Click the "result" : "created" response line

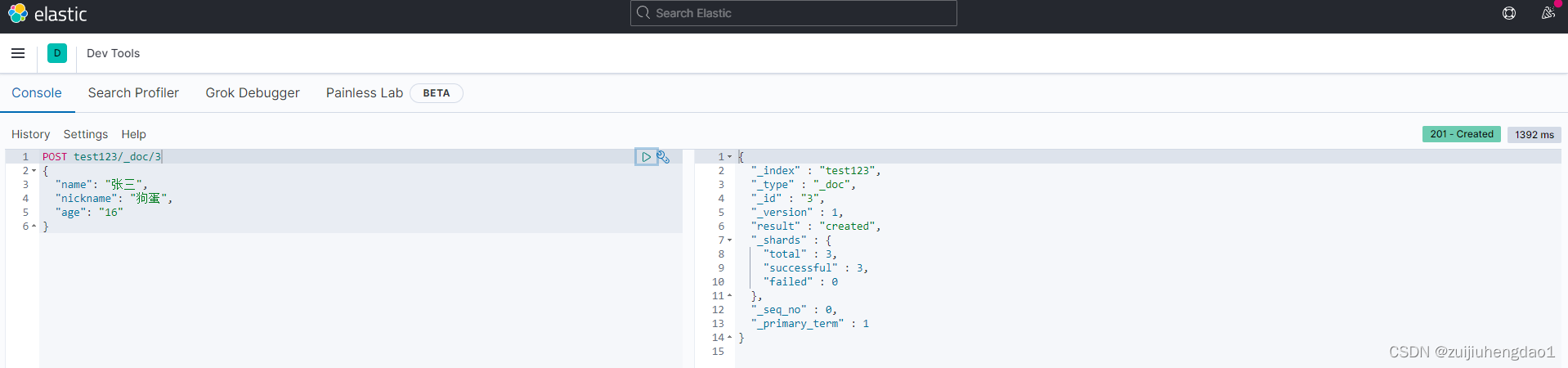[816, 227]
